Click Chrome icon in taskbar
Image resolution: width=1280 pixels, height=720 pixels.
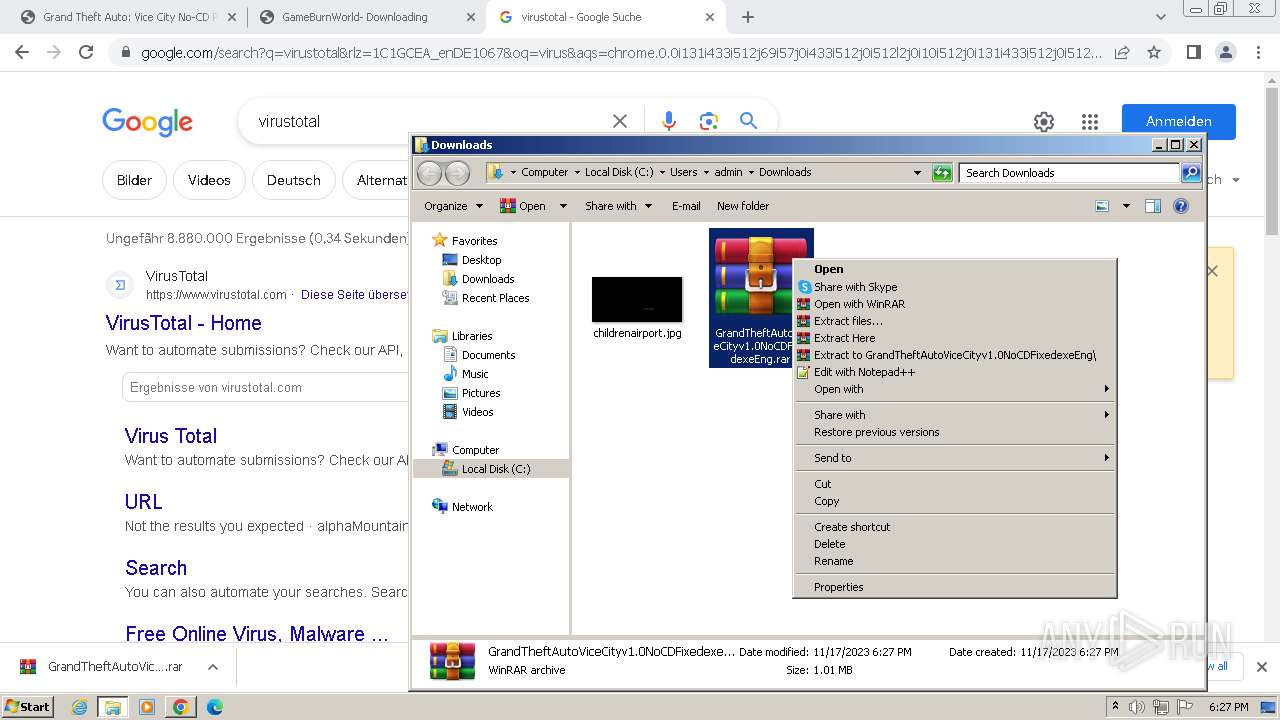coord(180,707)
